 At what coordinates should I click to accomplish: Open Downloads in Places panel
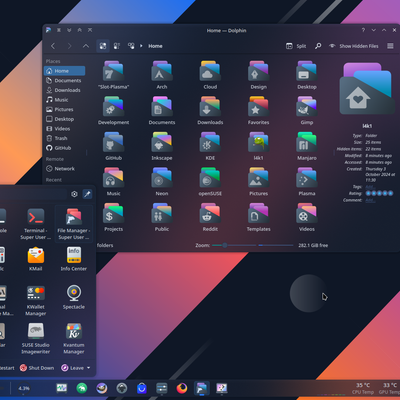click(64, 90)
